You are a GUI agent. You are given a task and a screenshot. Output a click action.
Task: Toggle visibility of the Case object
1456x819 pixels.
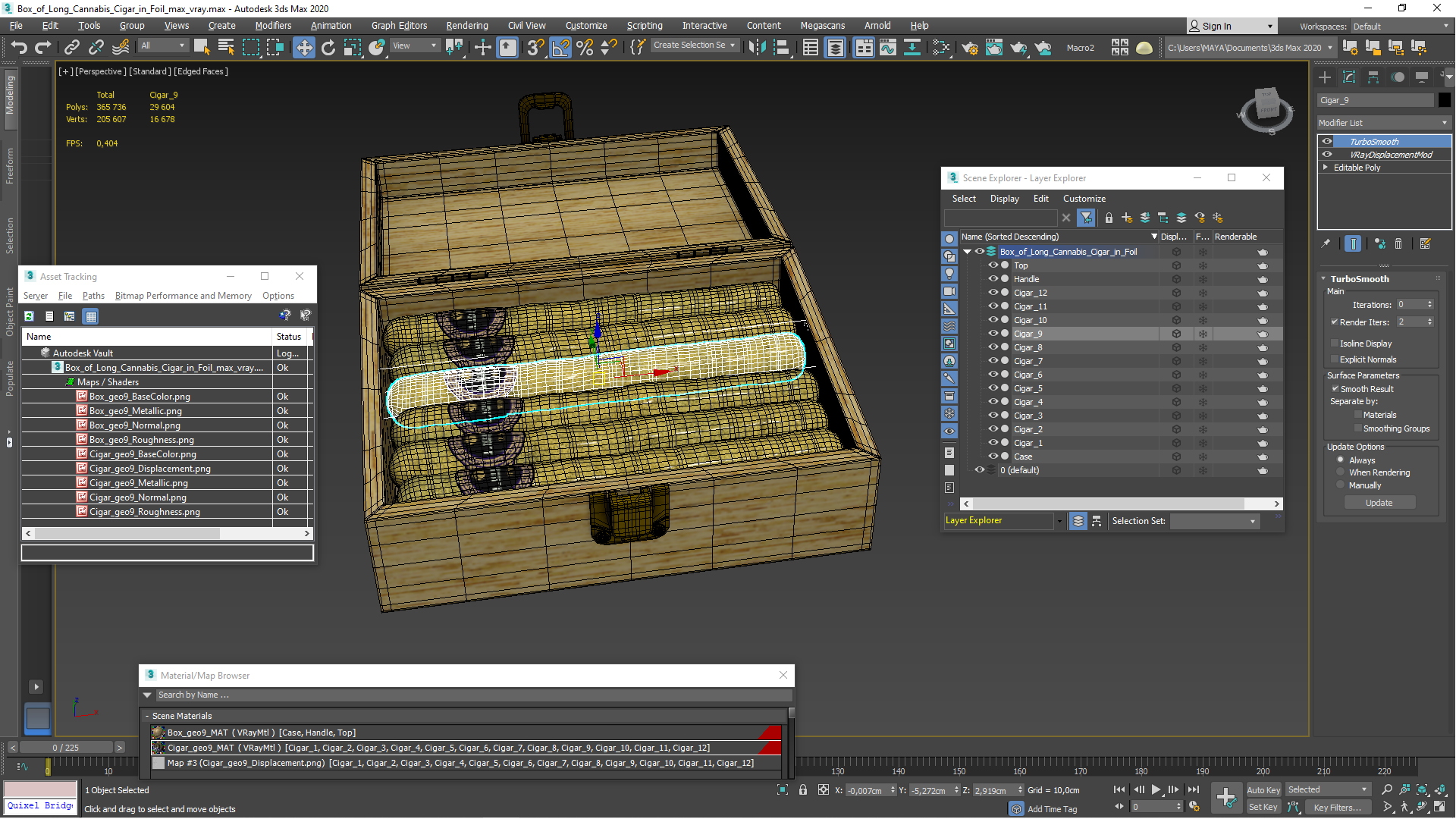pos(993,457)
